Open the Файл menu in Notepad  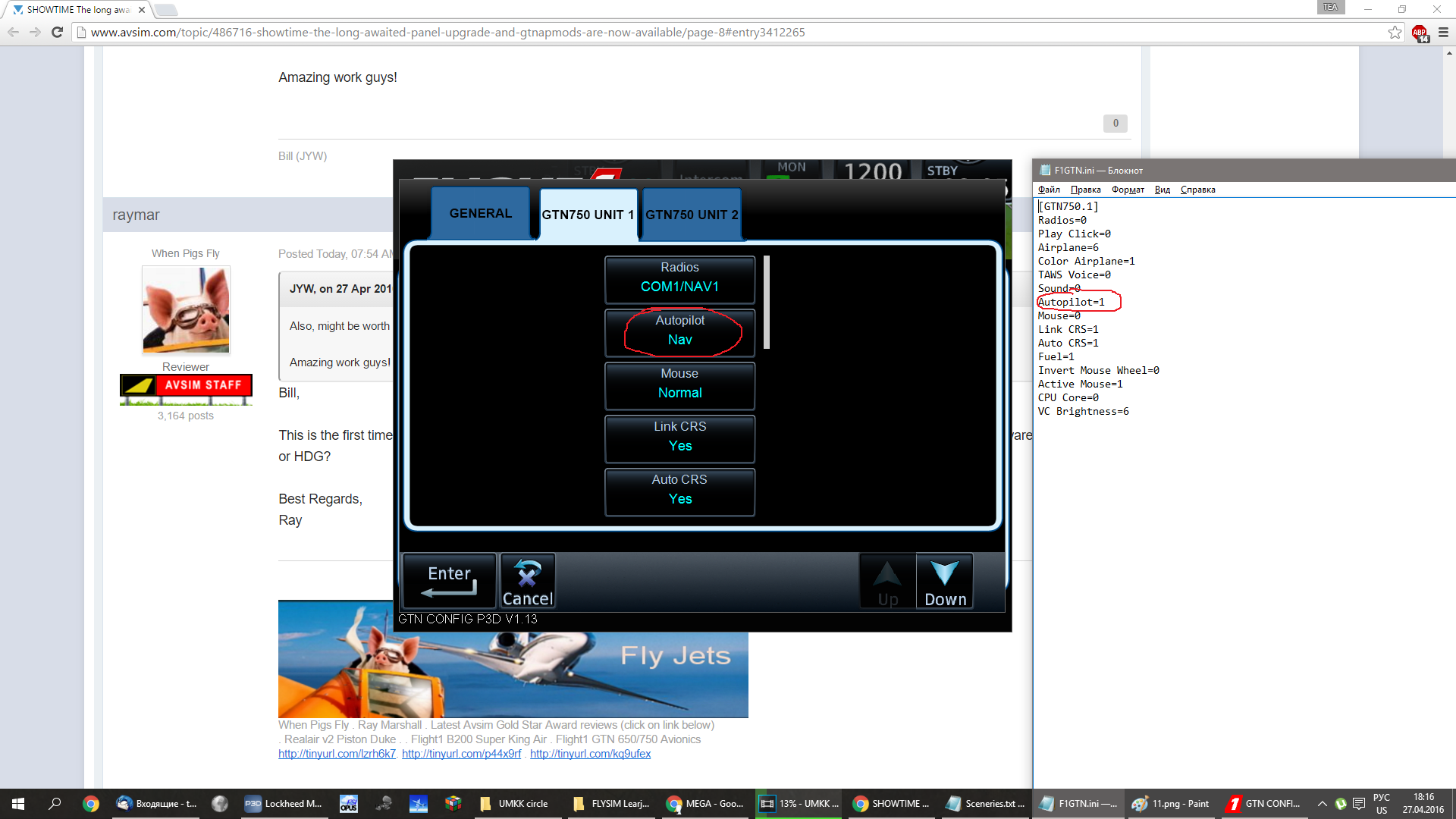pos(1049,190)
